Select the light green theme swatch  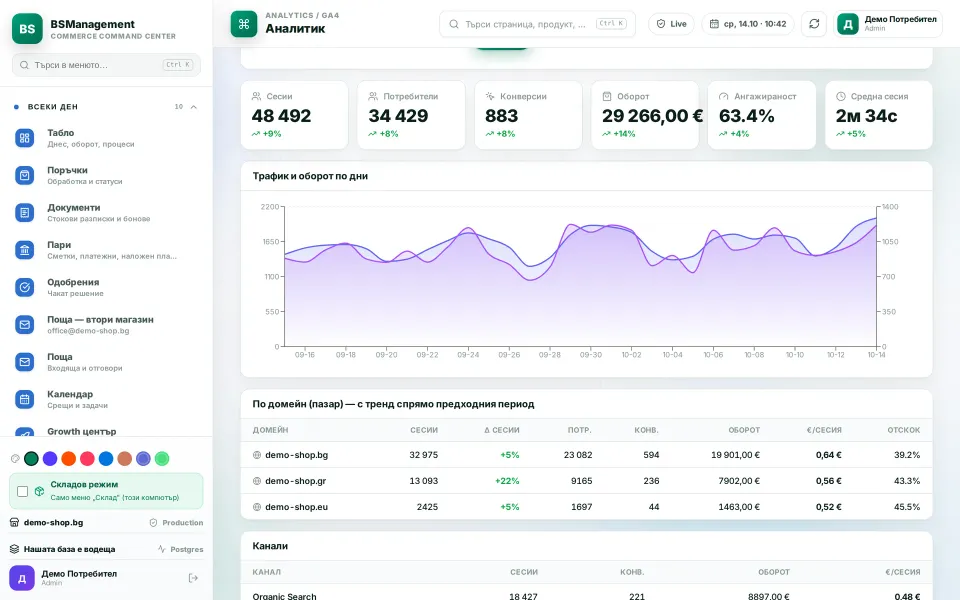[162, 459]
